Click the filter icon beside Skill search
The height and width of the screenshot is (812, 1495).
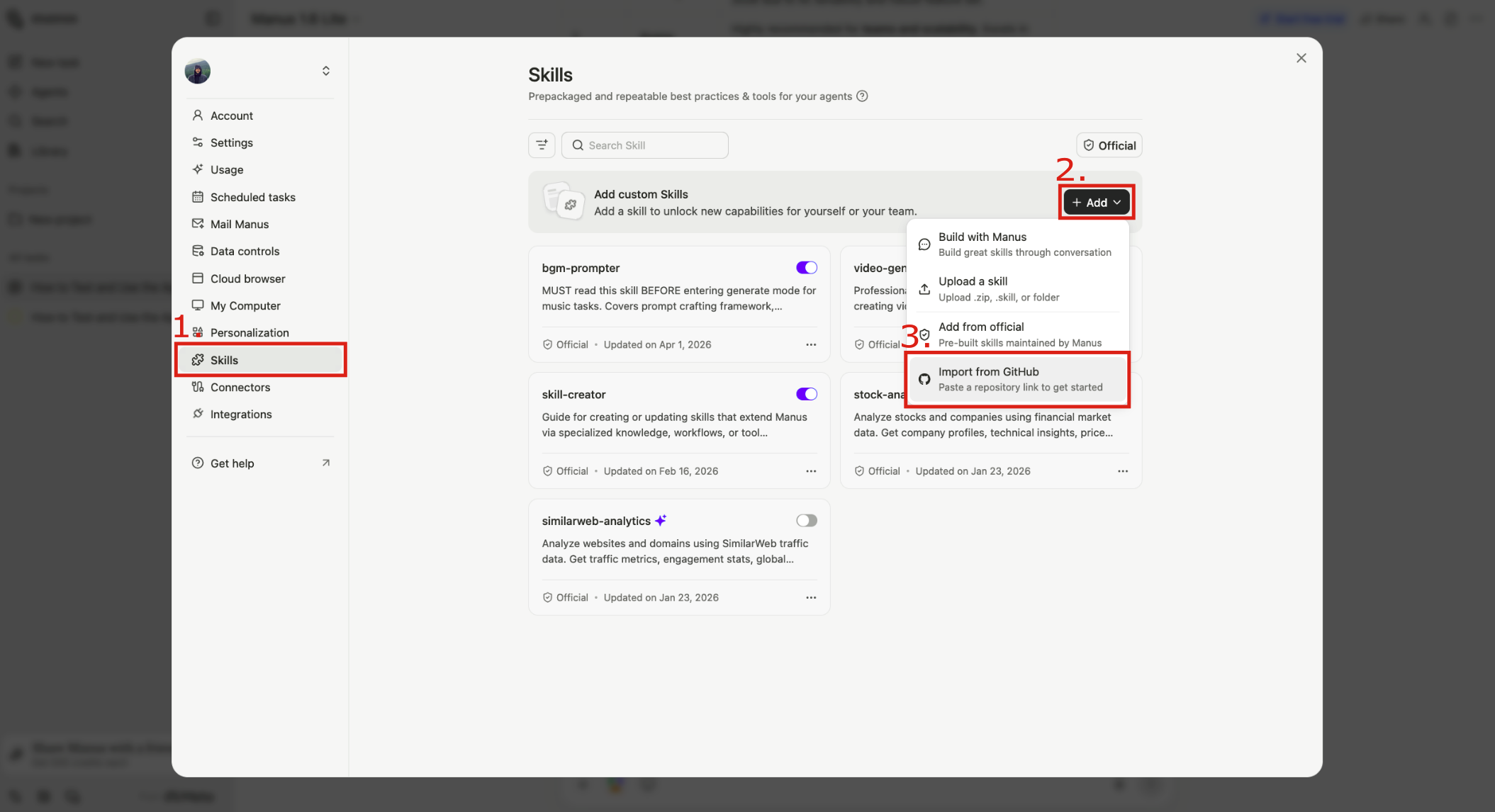[542, 145]
